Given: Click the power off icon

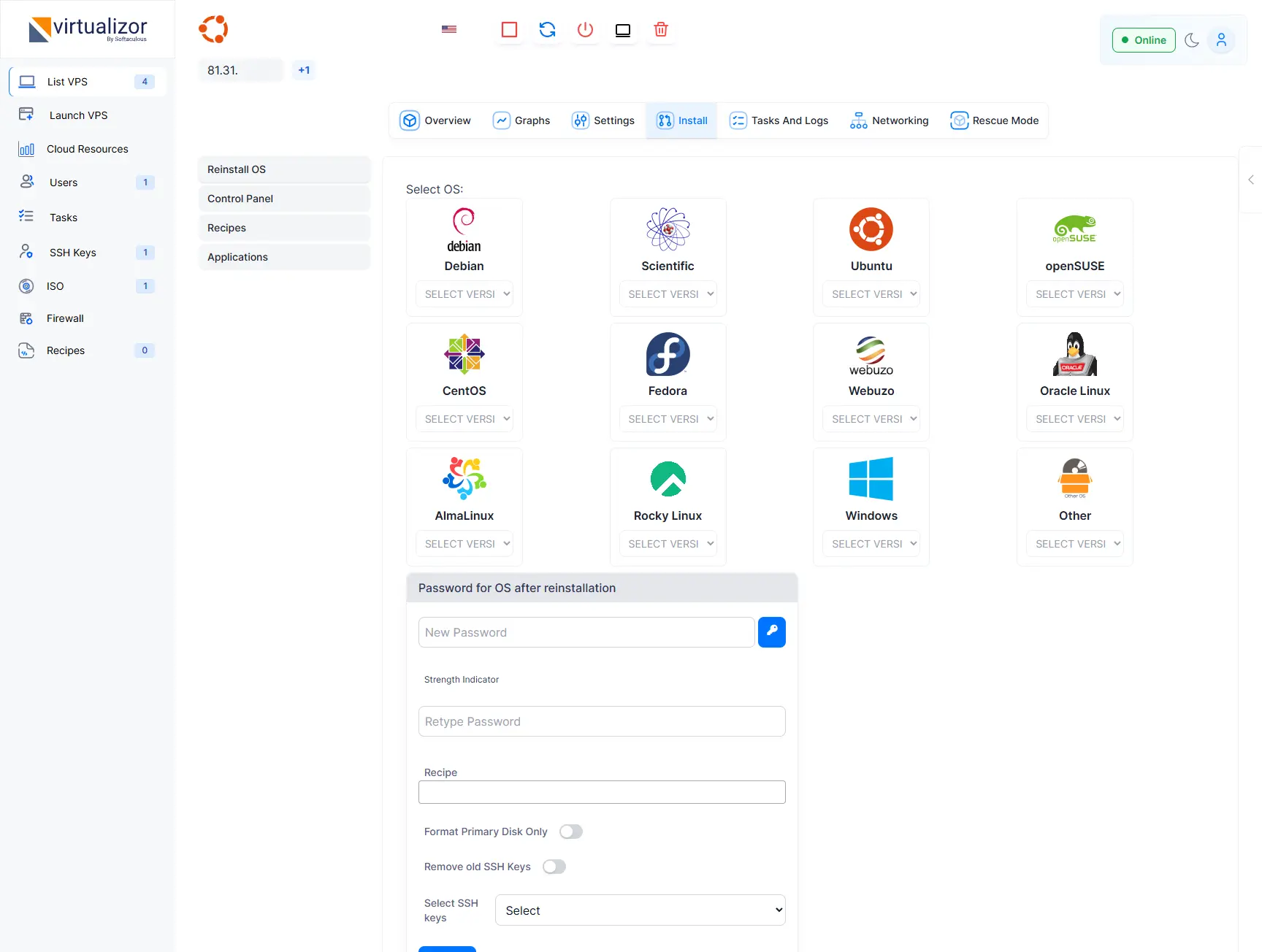Looking at the screenshot, I should [585, 30].
